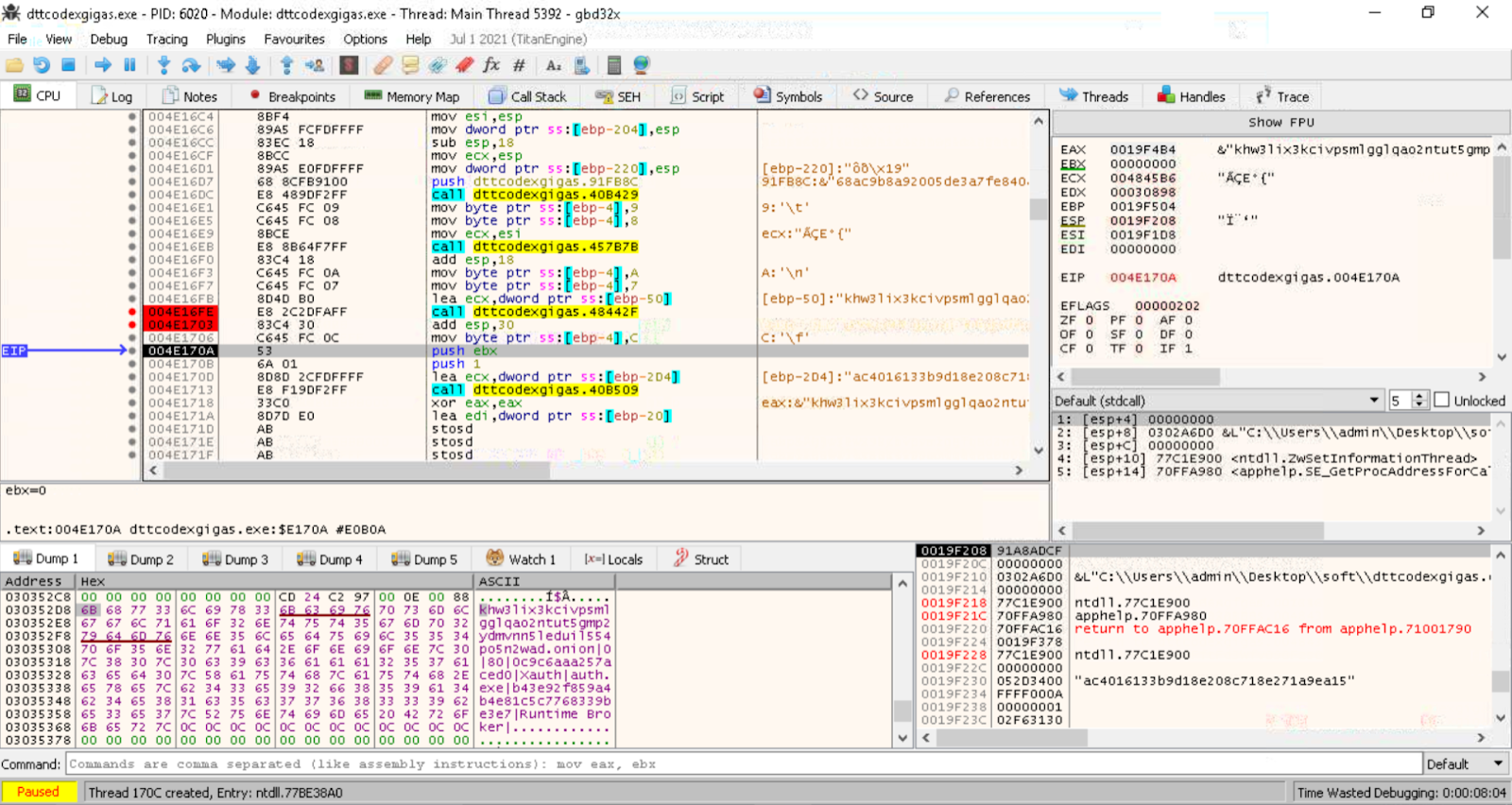
Task: Toggle breakpoint dot at address 004E1703
Action: tap(132, 325)
